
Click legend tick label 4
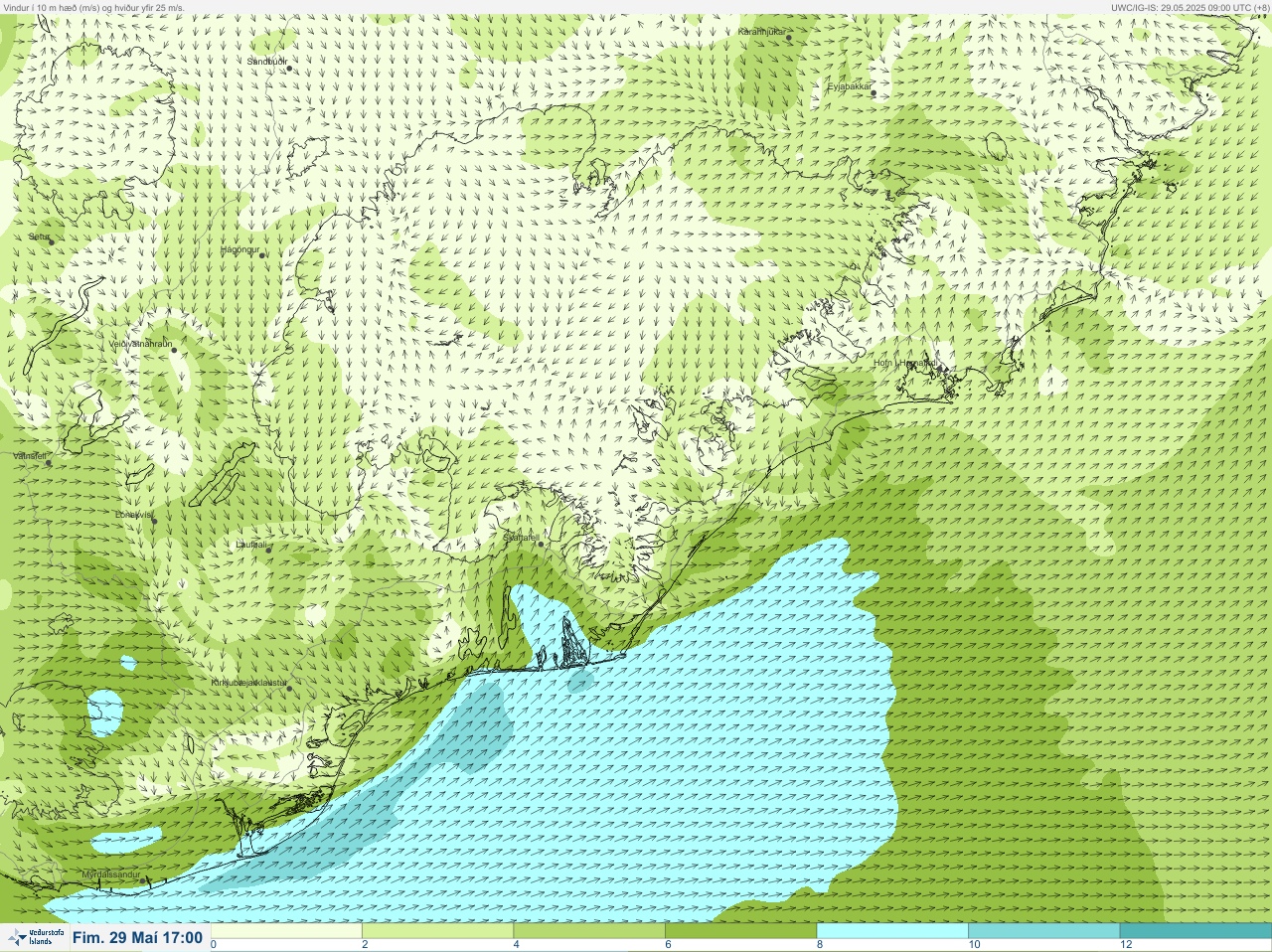point(517,945)
